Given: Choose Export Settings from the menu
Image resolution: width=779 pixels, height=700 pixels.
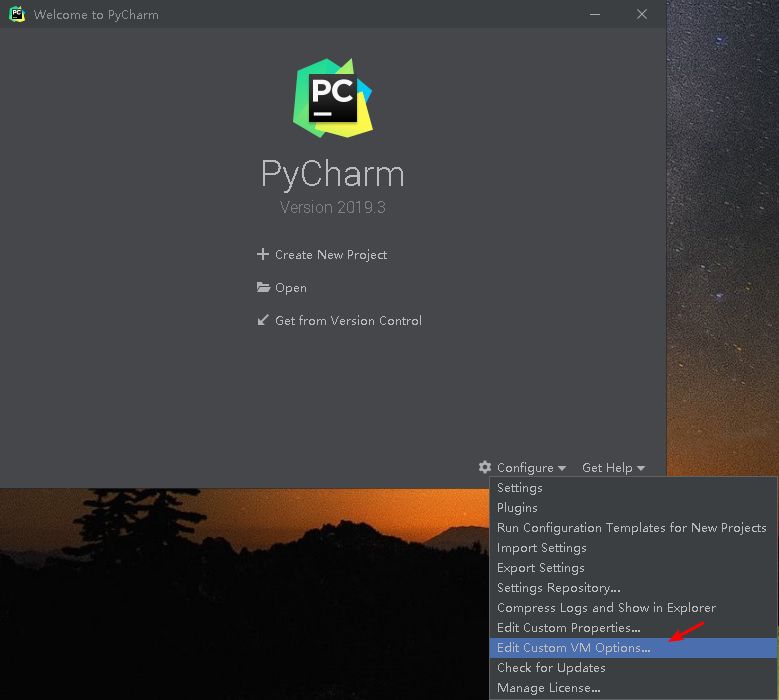Looking at the screenshot, I should (x=540, y=568).
